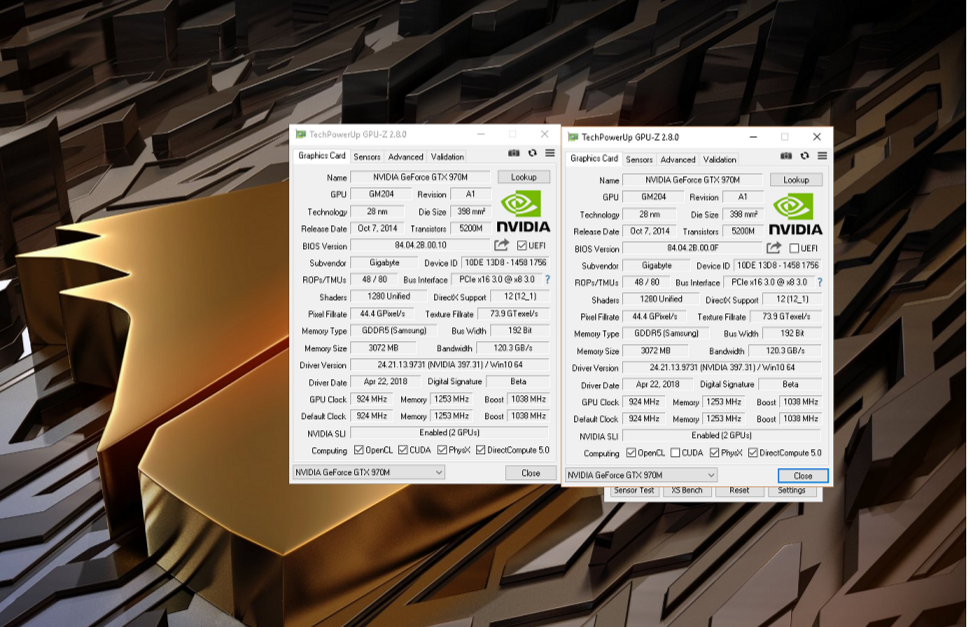Click GPU-Z title bar app icon in left window
969x627 pixels.
point(301,134)
